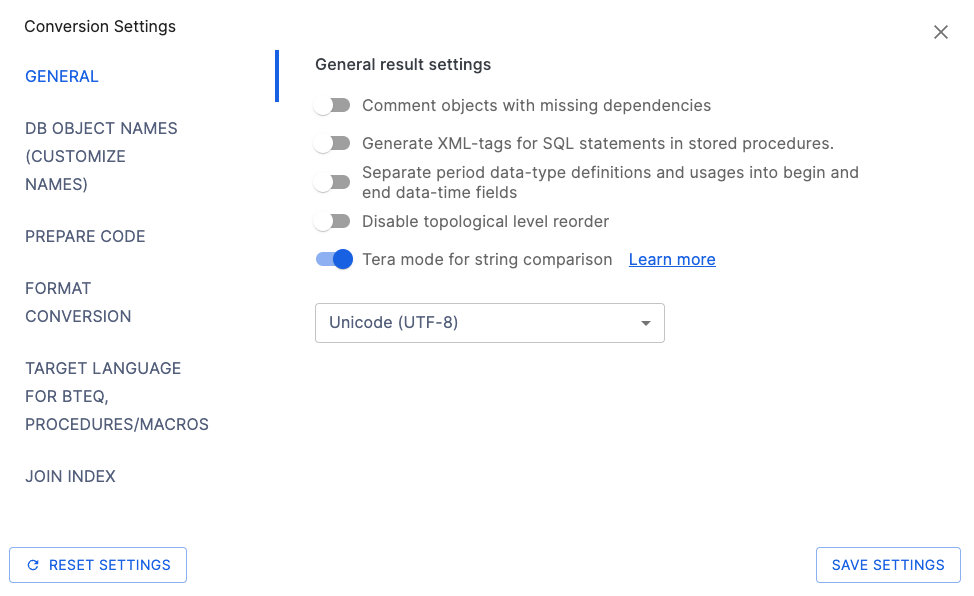974x596 pixels.
Task: Switch to PREPARE CODE section
Action: pos(85,236)
